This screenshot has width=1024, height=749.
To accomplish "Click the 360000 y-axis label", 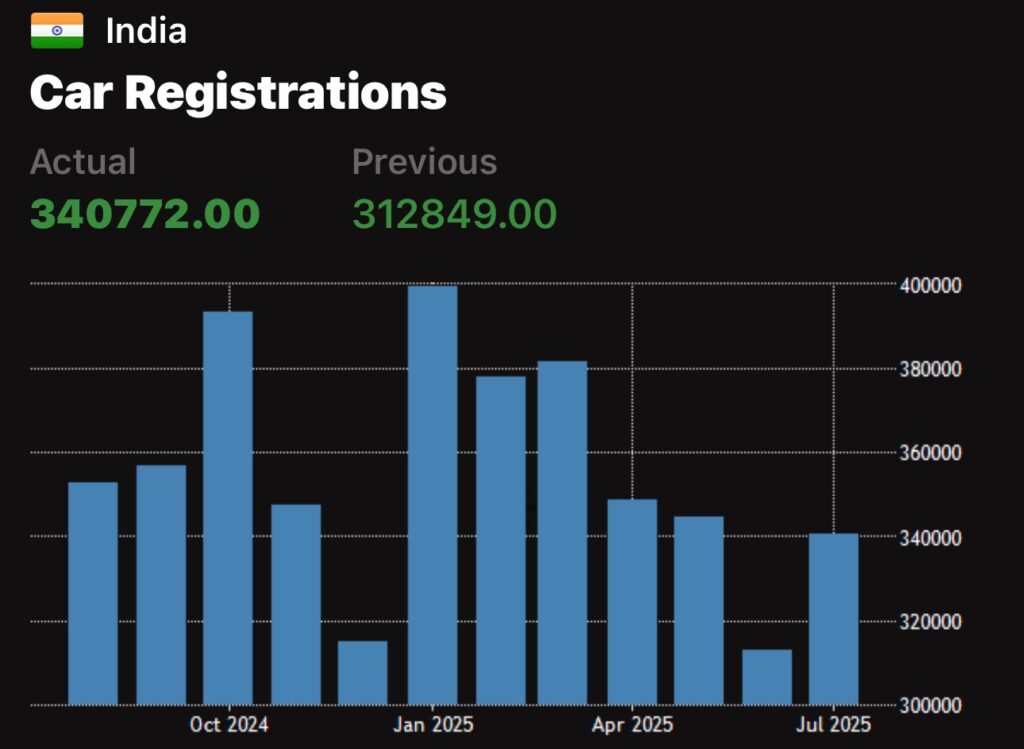I will click(x=931, y=453).
